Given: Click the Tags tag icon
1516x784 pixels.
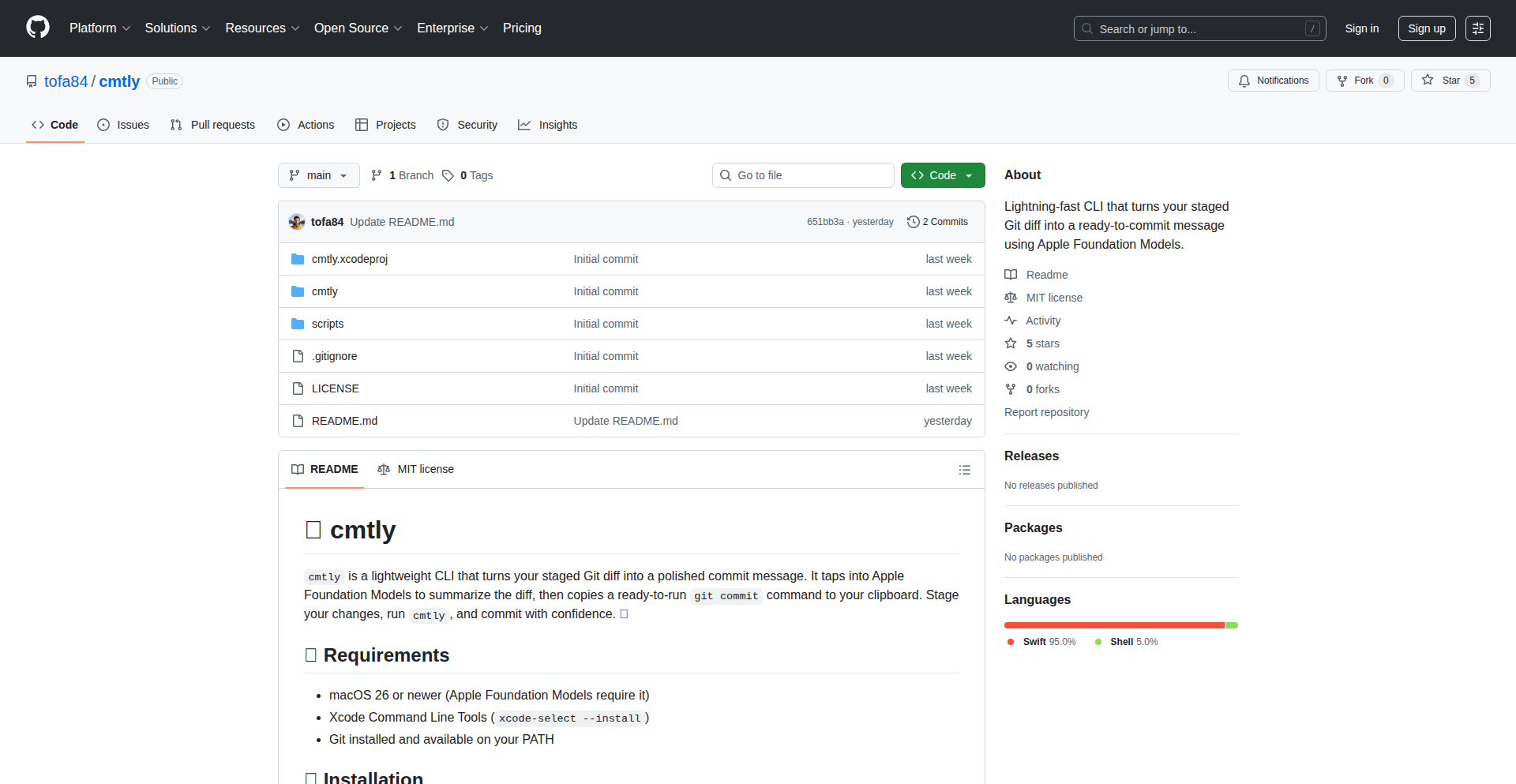Looking at the screenshot, I should tap(448, 175).
